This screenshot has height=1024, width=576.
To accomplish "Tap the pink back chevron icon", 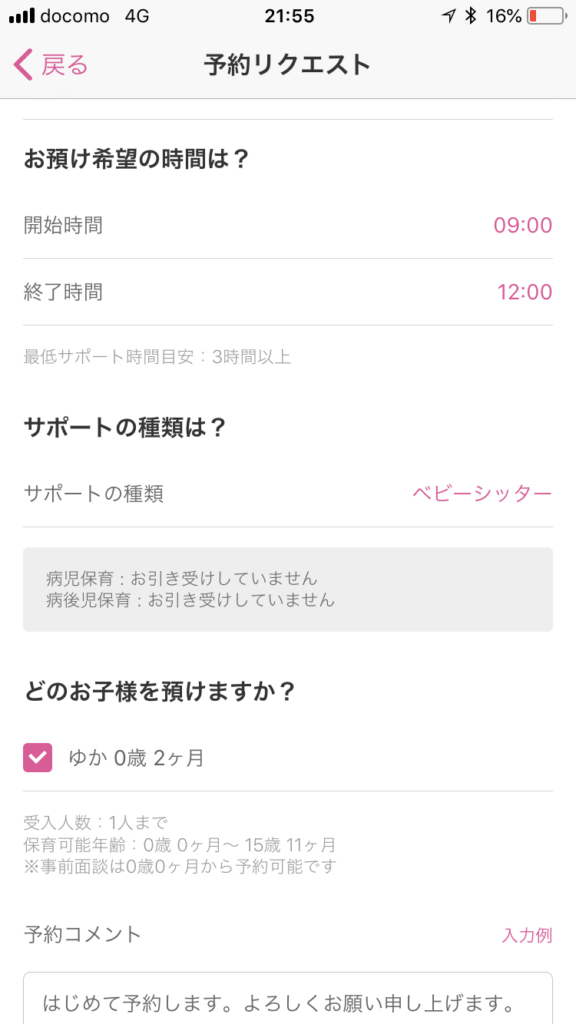I will pyautogui.click(x=23, y=65).
